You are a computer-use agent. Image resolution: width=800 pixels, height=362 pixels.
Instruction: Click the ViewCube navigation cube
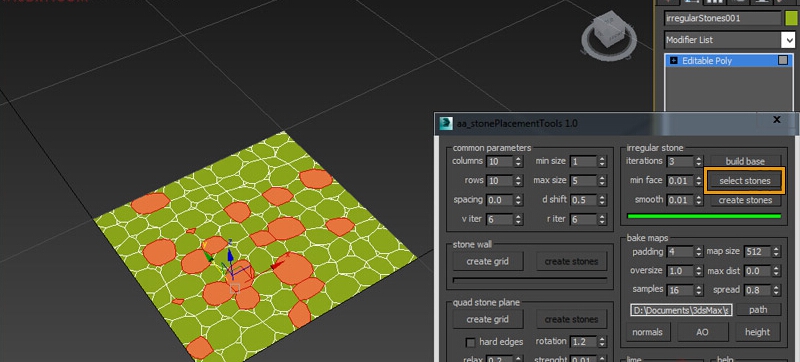[x=609, y=33]
